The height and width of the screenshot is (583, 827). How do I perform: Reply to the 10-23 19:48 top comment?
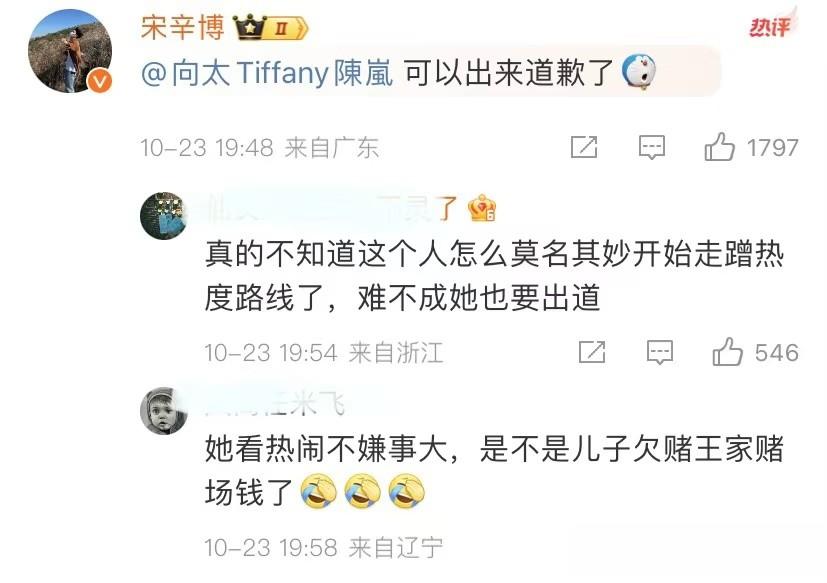[x=652, y=147]
